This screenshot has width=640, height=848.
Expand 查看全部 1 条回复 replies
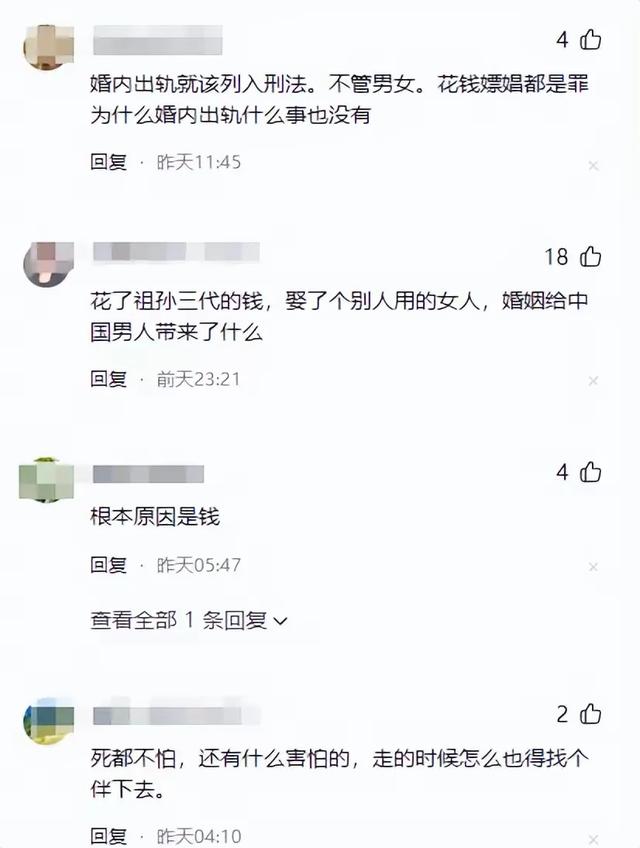pyautogui.click(x=188, y=620)
